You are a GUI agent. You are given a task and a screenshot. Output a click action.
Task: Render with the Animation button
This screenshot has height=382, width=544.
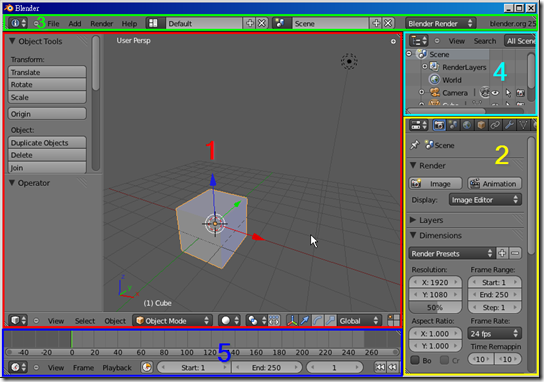[x=494, y=183]
